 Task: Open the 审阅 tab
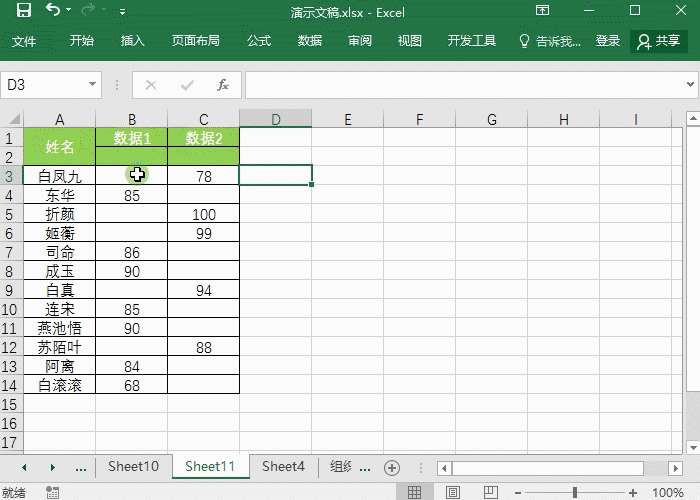point(360,41)
